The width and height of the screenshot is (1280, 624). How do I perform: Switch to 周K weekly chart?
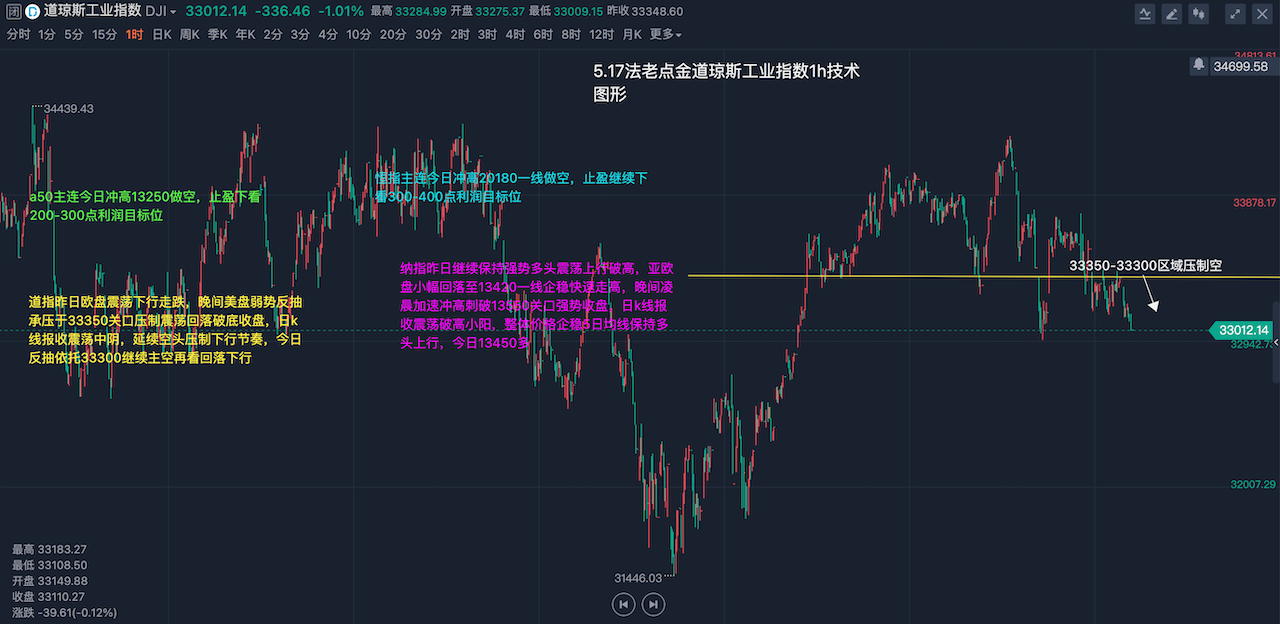pyautogui.click(x=189, y=35)
